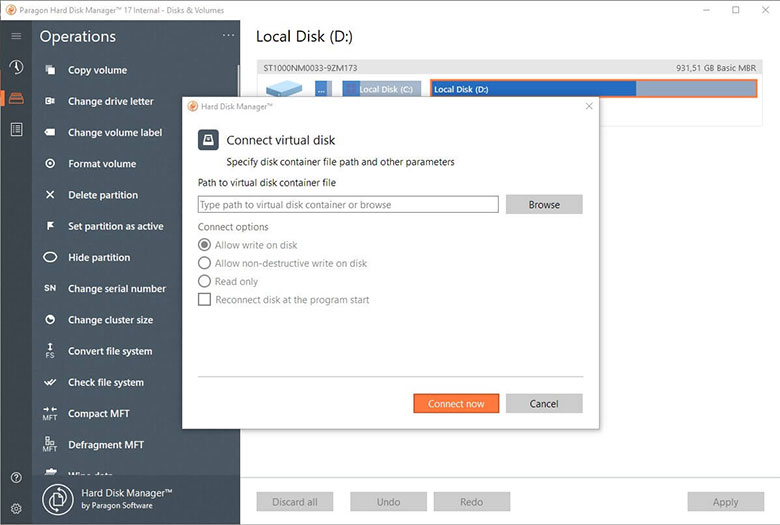Click the Compact MFT icon
The image size is (780, 525).
(50, 414)
